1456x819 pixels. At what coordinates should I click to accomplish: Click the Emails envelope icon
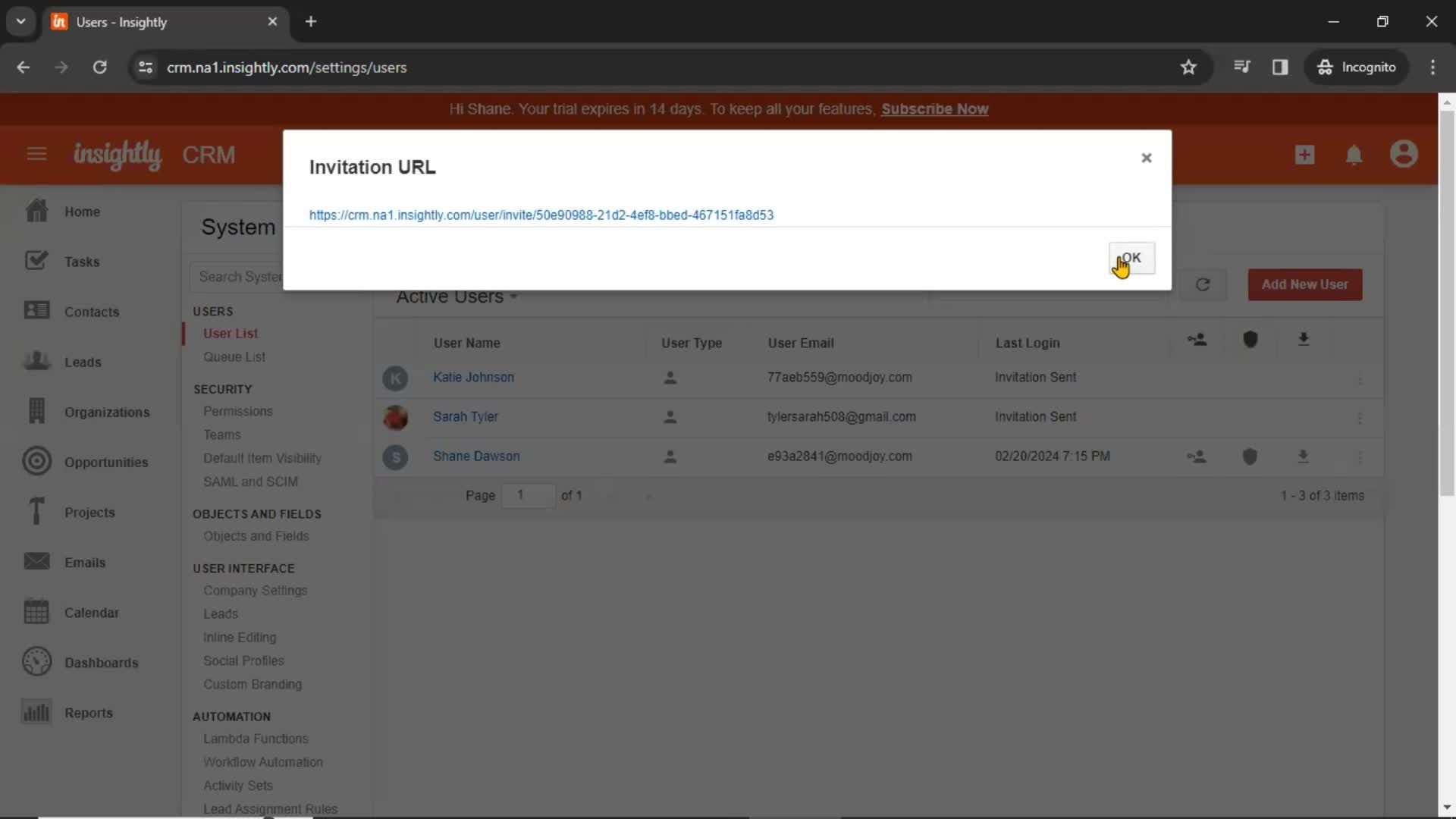[x=36, y=562]
